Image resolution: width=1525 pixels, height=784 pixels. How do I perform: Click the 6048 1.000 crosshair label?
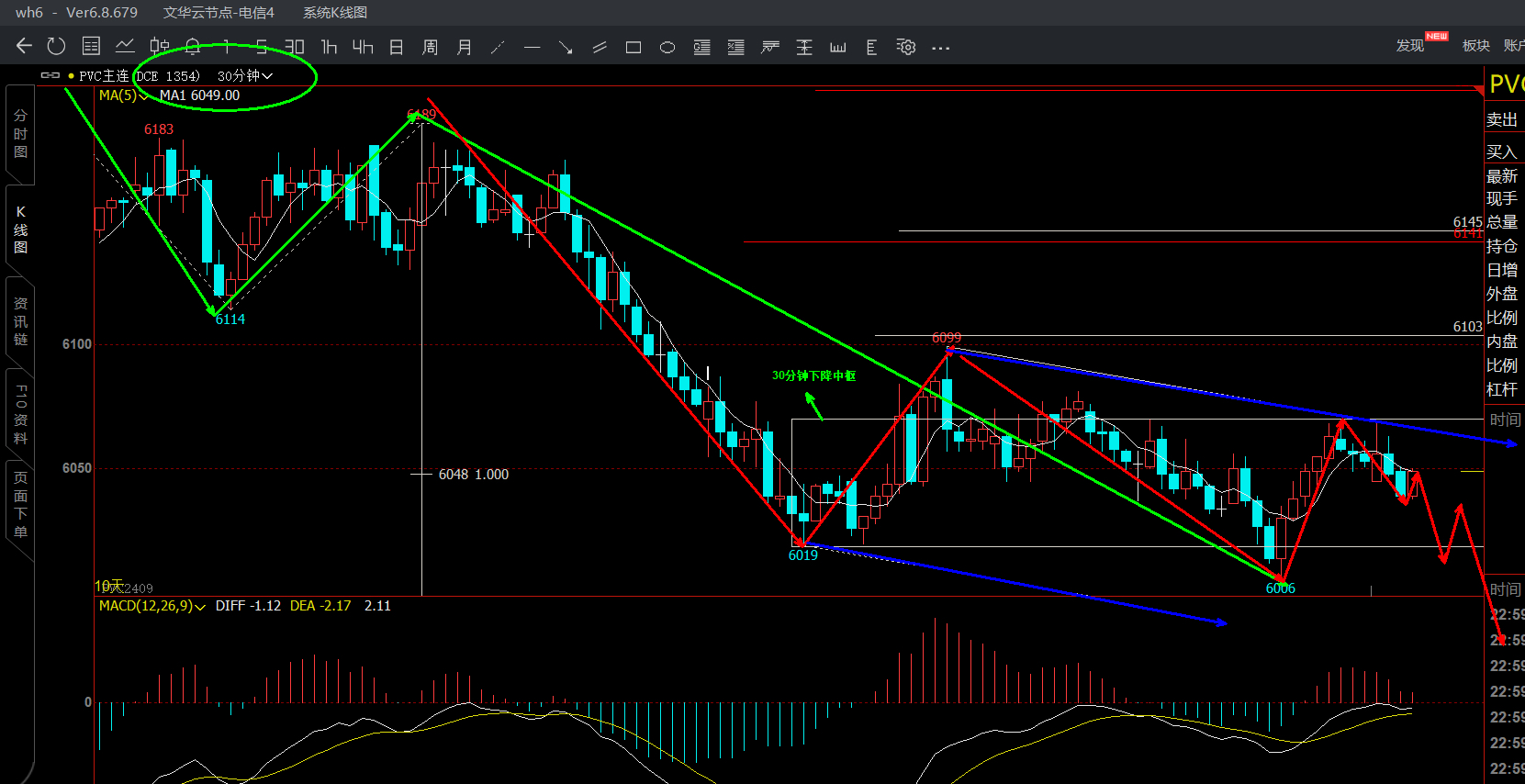(474, 475)
